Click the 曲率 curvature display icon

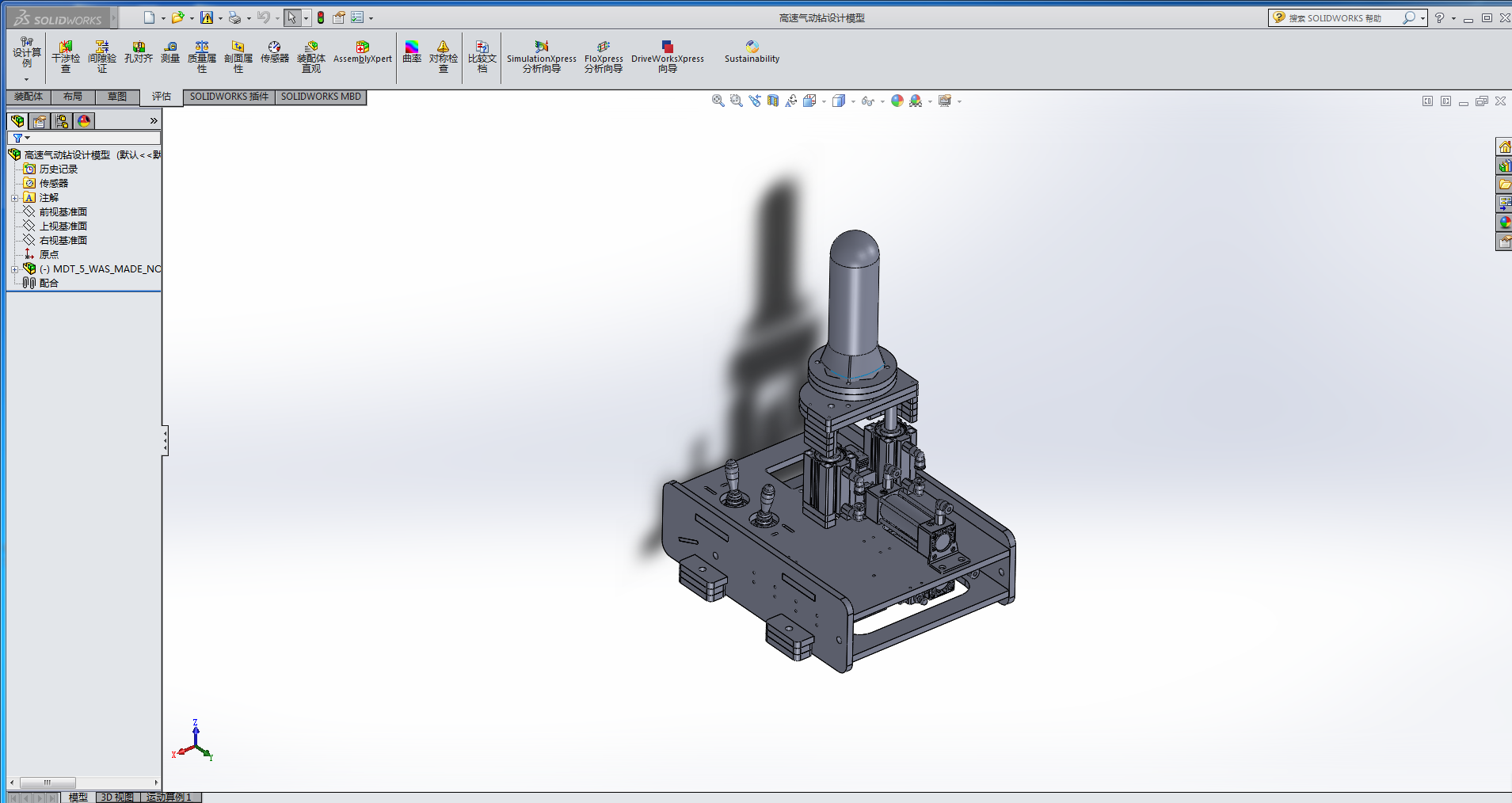[x=412, y=52]
